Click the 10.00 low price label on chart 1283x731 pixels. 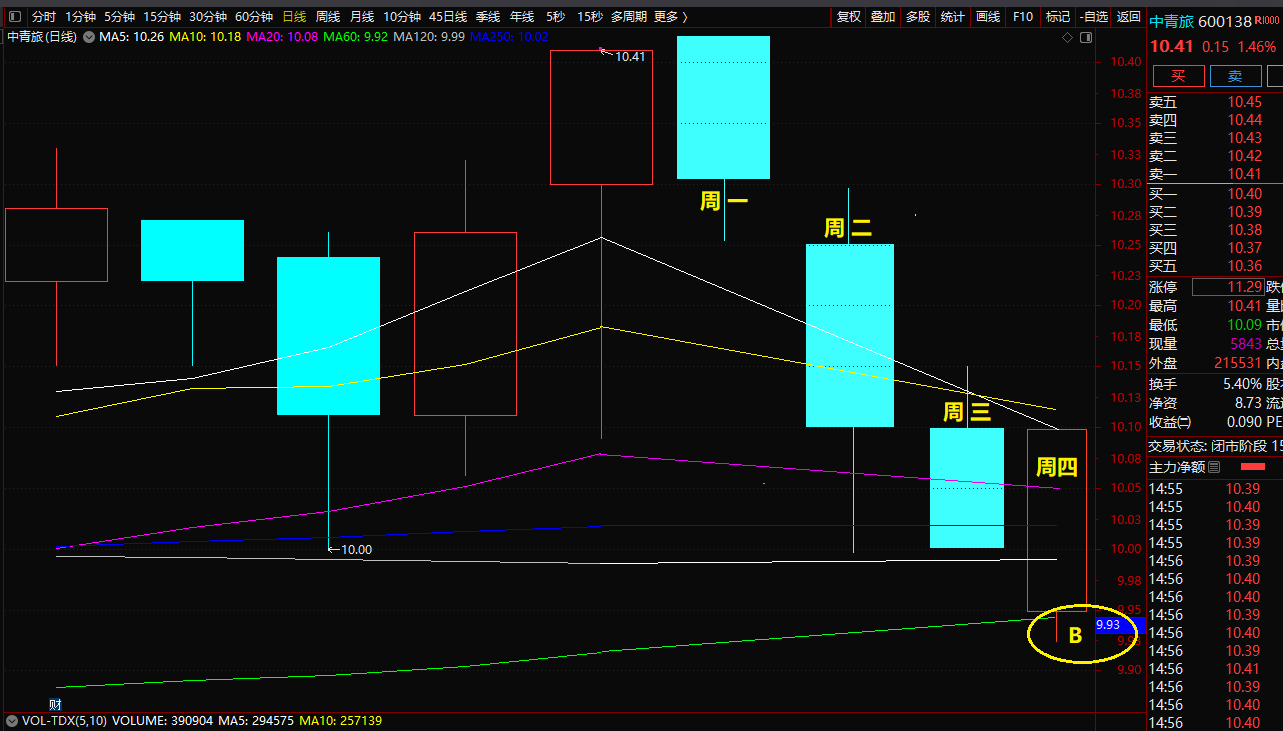(x=356, y=549)
